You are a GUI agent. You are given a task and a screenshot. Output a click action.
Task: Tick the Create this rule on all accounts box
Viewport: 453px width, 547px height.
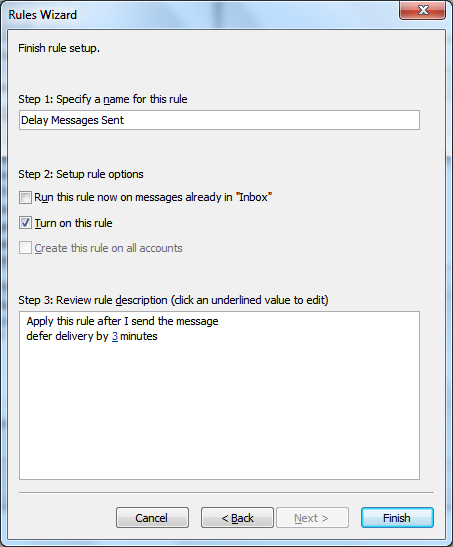coord(25,248)
